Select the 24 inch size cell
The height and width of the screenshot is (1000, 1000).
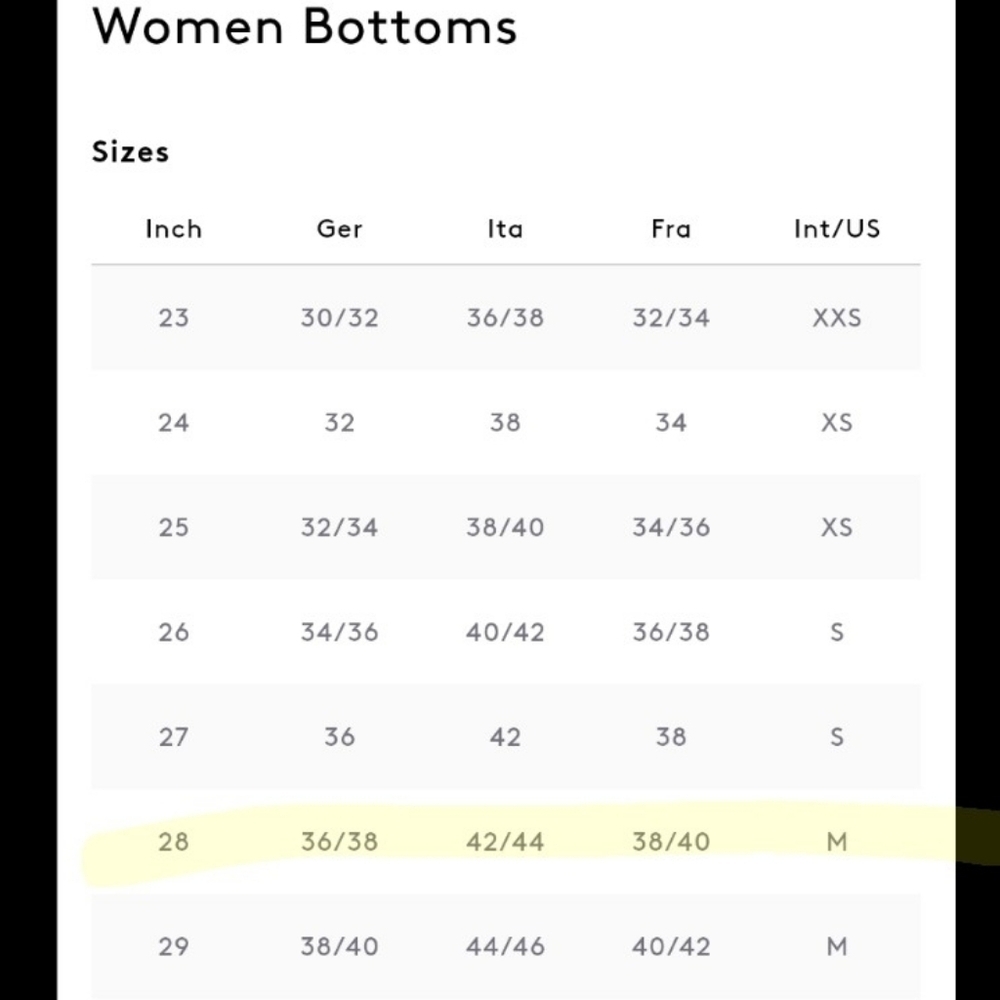(x=173, y=422)
